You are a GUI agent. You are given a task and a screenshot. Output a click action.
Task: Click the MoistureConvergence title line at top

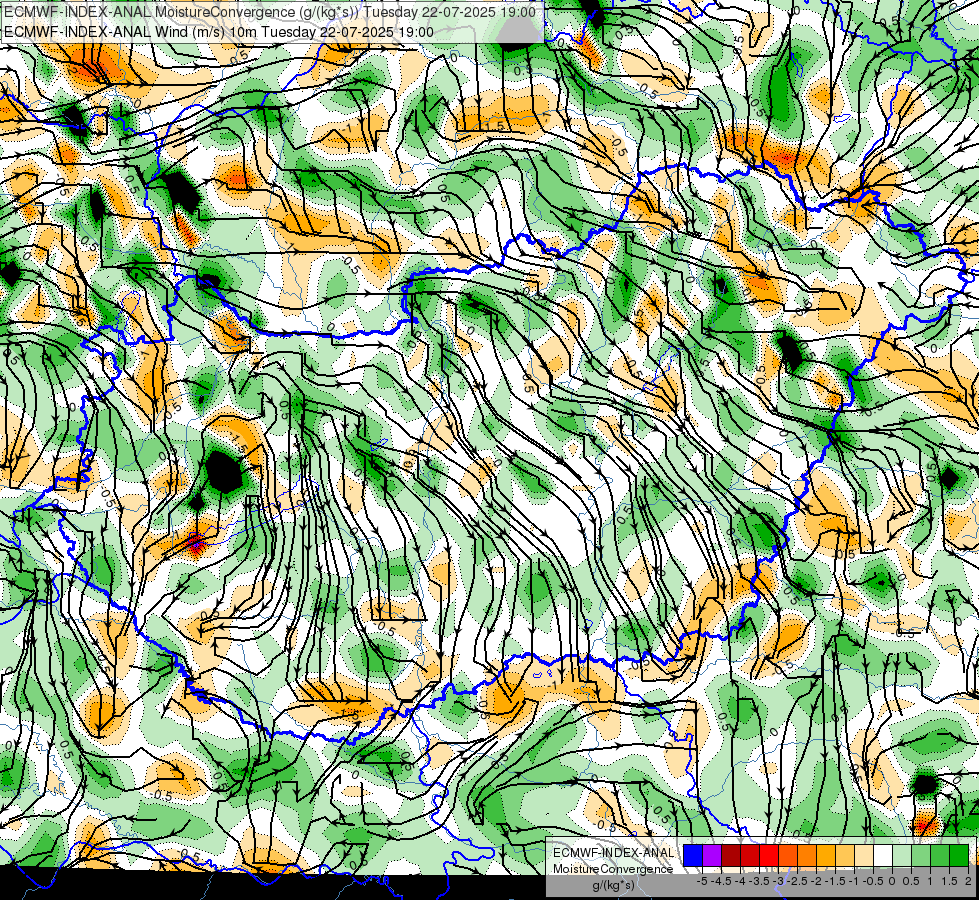pyautogui.click(x=270, y=12)
